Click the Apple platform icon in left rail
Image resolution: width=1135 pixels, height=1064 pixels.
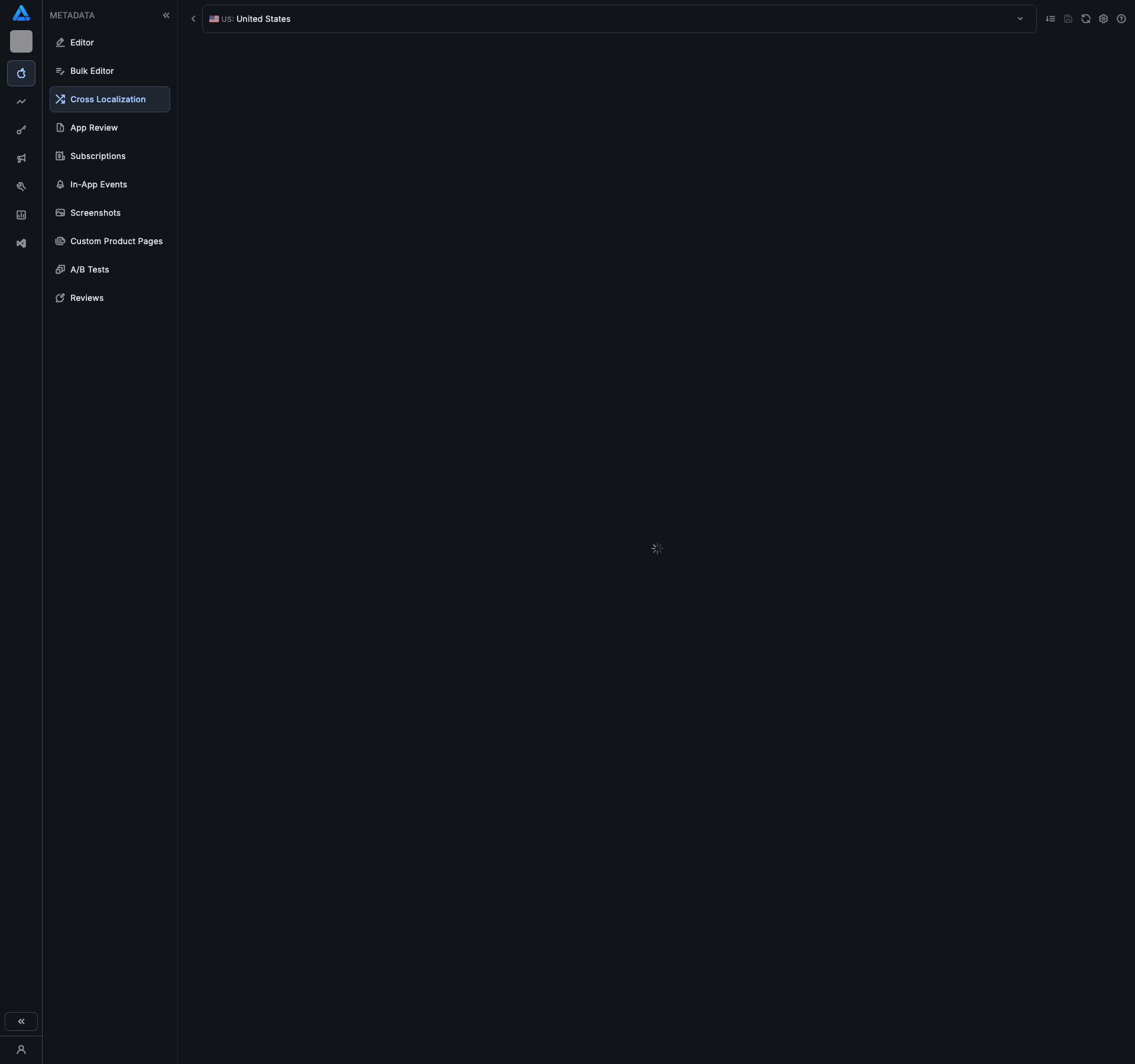click(21, 73)
